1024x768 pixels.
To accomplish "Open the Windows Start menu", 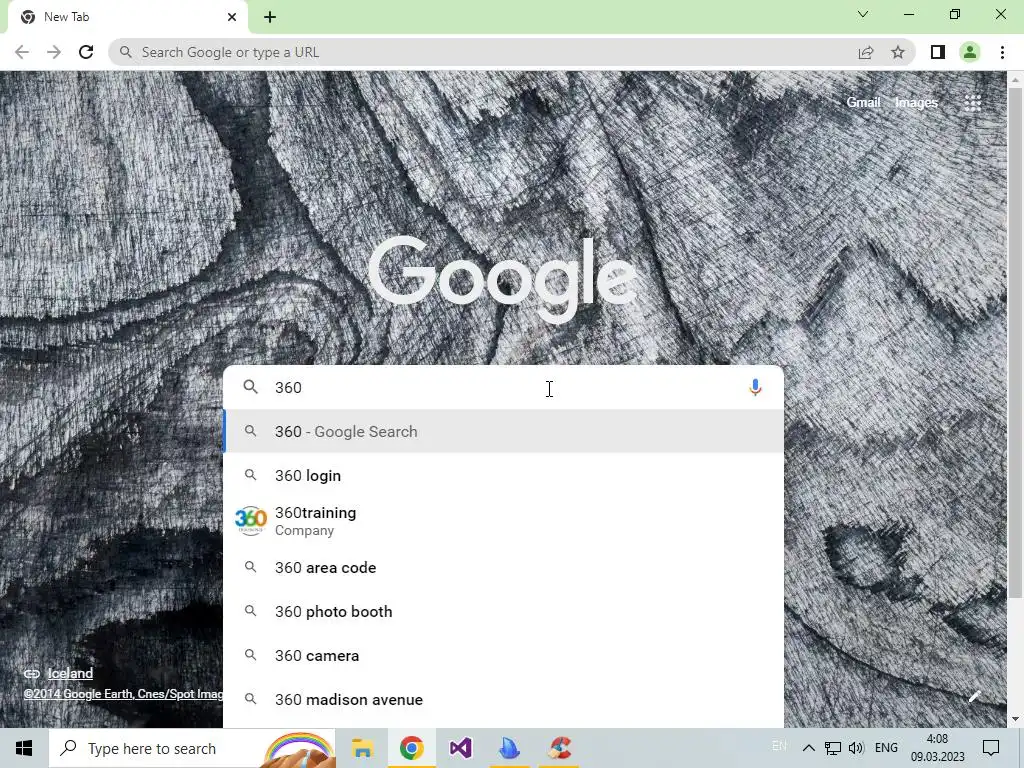I will pyautogui.click(x=24, y=748).
